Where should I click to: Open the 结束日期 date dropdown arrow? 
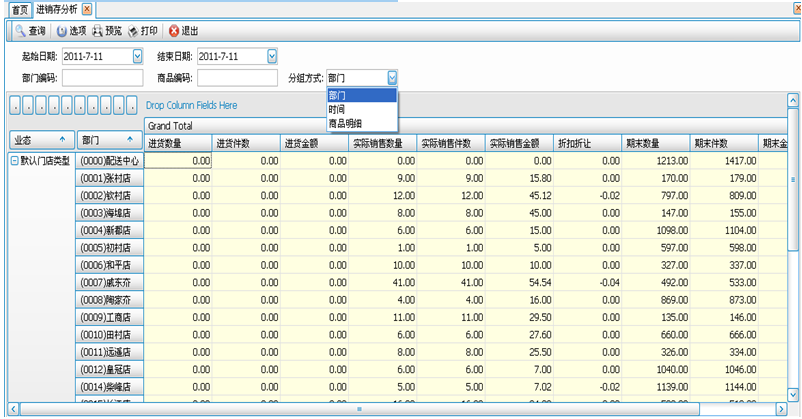click(272, 56)
